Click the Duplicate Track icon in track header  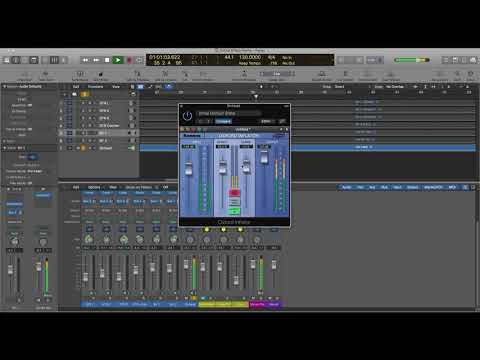[74, 94]
